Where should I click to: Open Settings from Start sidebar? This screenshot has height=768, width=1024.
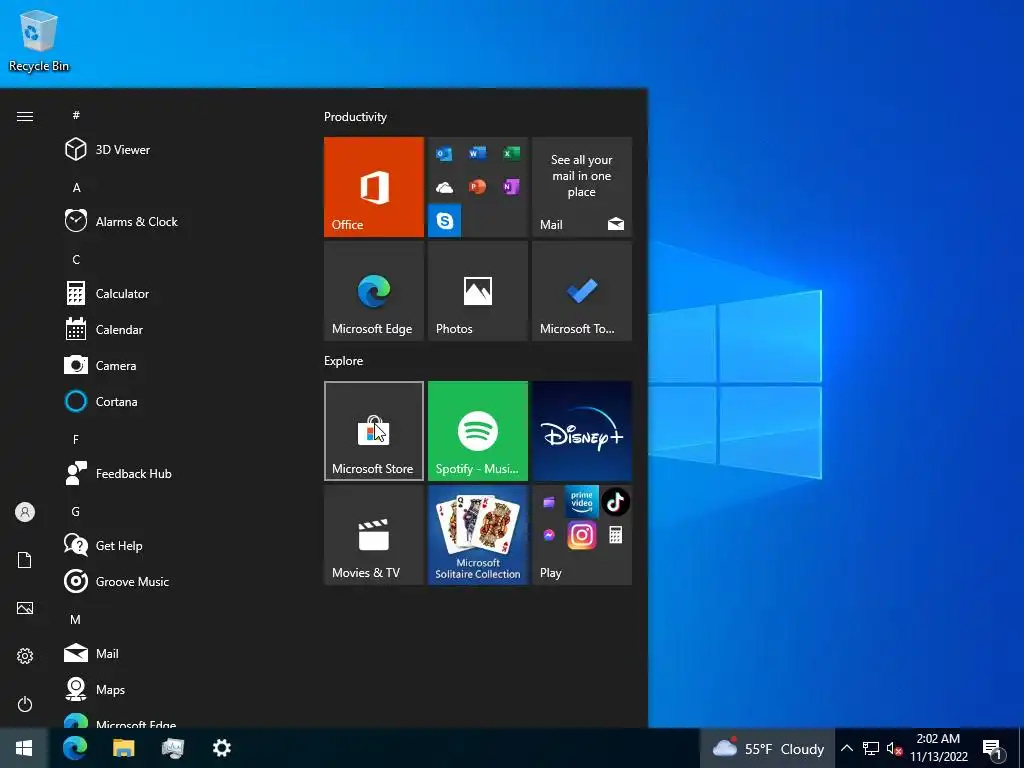(x=25, y=656)
